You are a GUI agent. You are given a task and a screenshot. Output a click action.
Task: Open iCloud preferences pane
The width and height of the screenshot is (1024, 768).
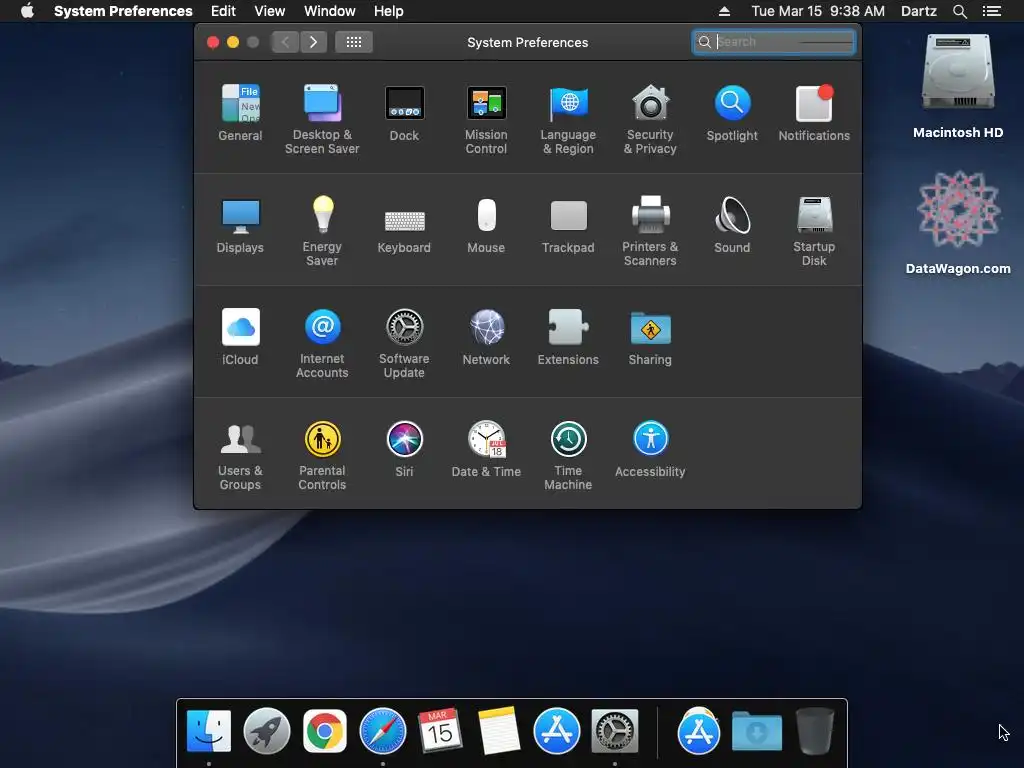[x=240, y=337]
